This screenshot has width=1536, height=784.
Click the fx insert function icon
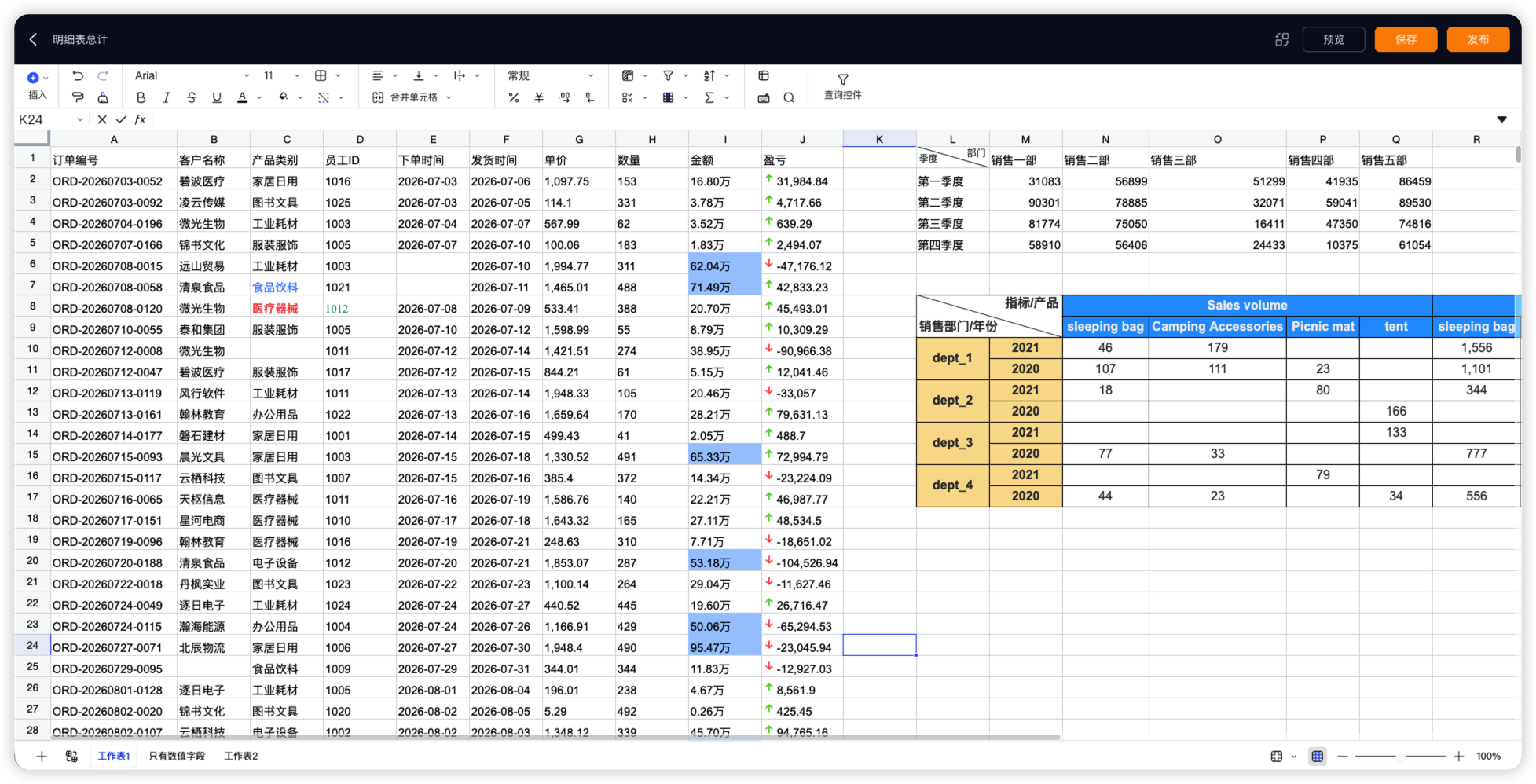(x=140, y=119)
